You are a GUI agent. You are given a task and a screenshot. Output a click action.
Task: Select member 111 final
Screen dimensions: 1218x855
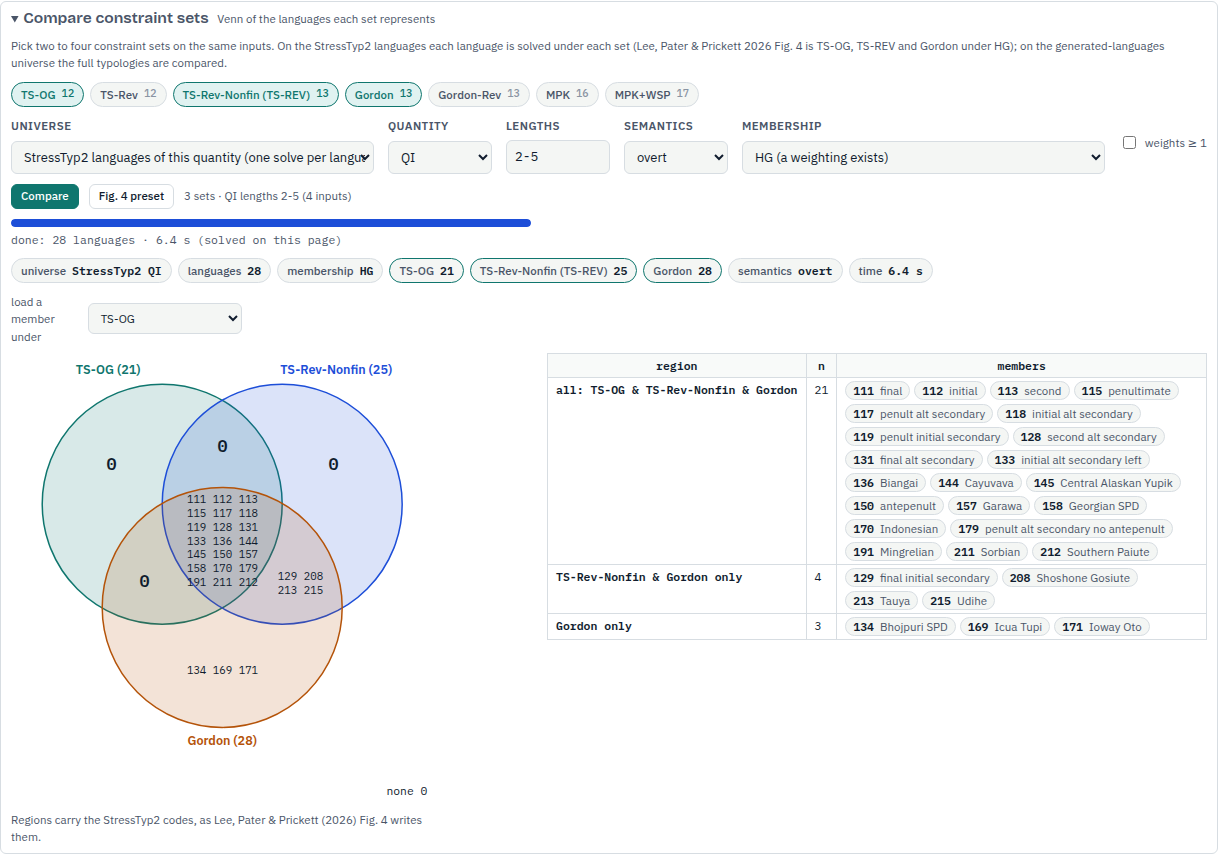pos(877,391)
